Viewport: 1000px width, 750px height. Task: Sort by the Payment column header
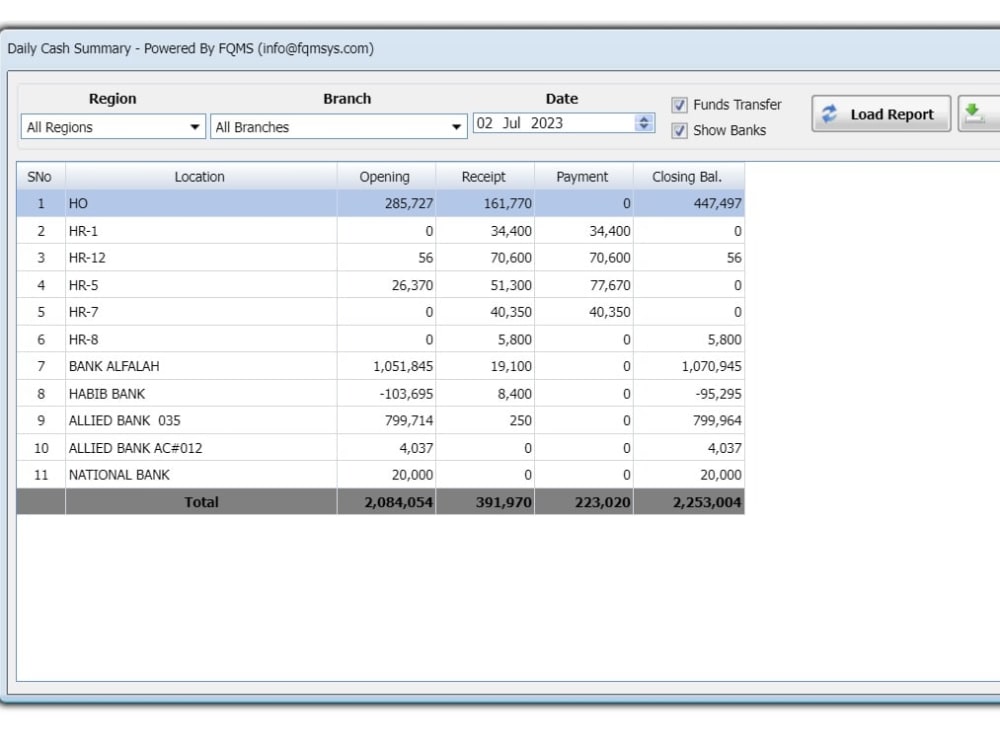click(583, 177)
